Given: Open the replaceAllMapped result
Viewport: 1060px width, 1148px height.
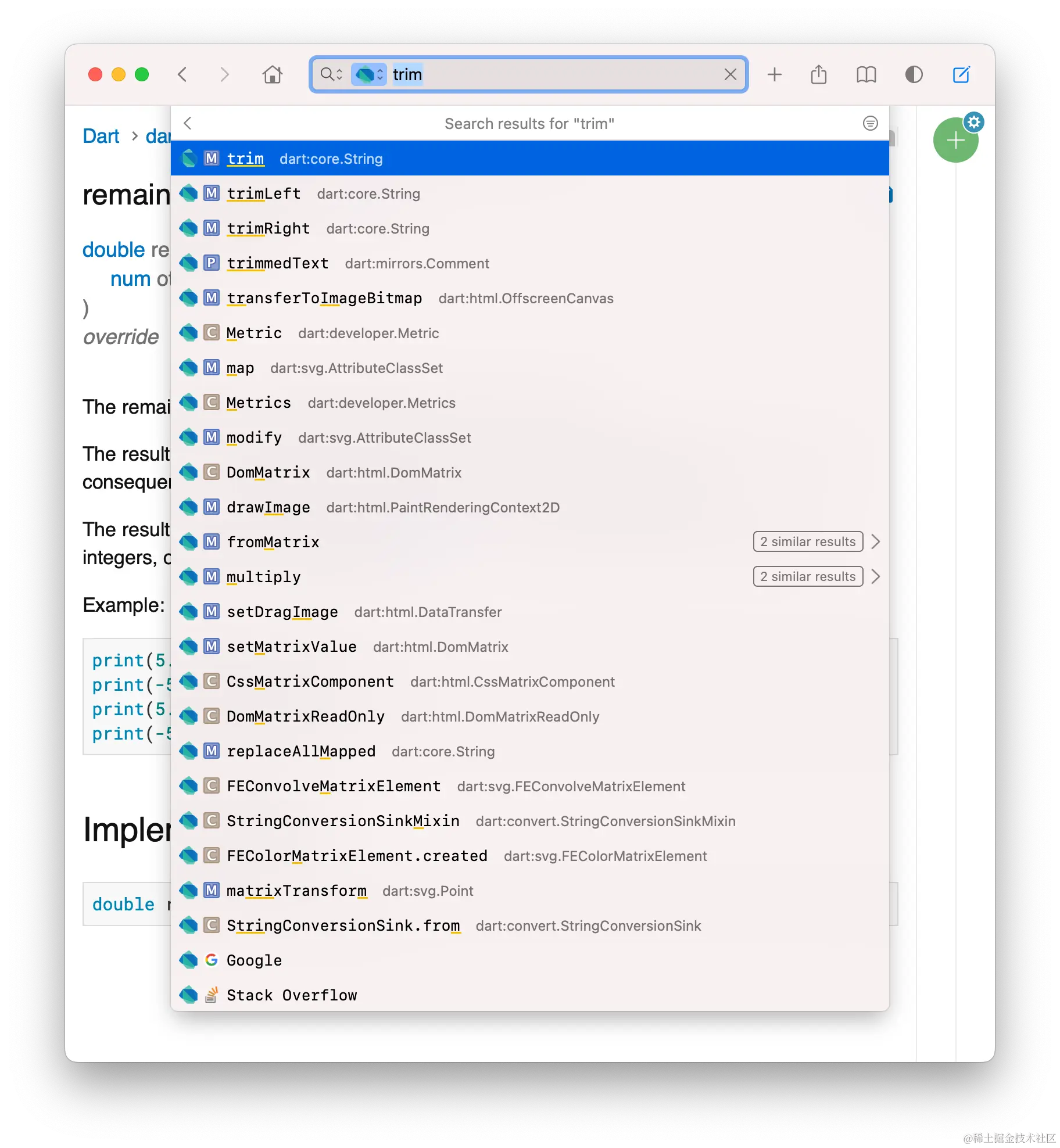Looking at the screenshot, I should (529, 751).
